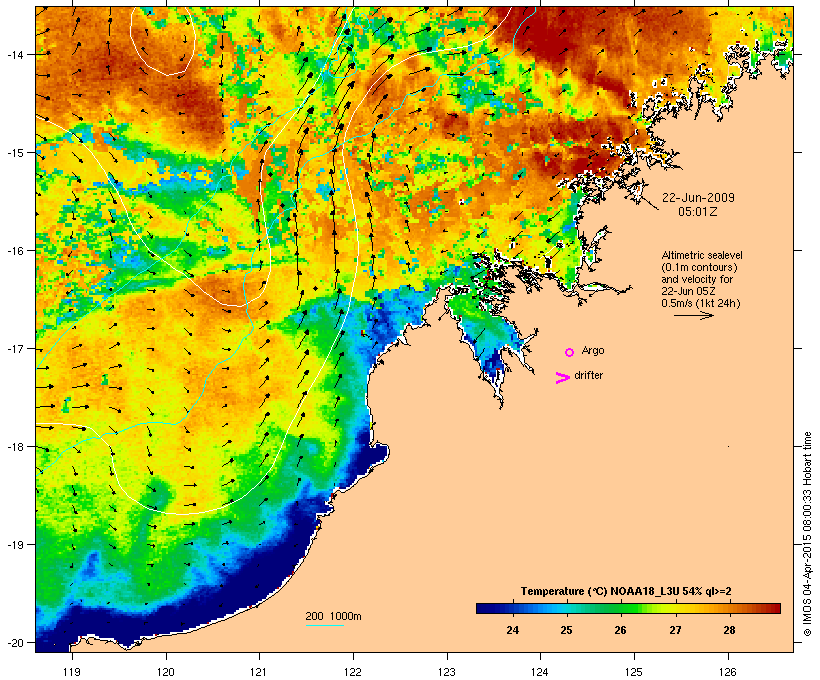
Task: Click the '-18' latitude axis label
Action: coord(14,447)
